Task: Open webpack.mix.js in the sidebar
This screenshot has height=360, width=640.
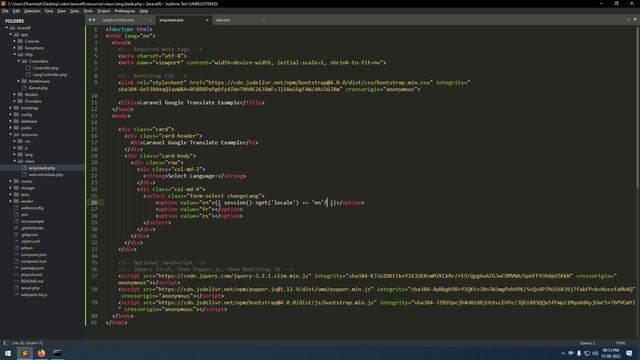Action: pos(34,295)
